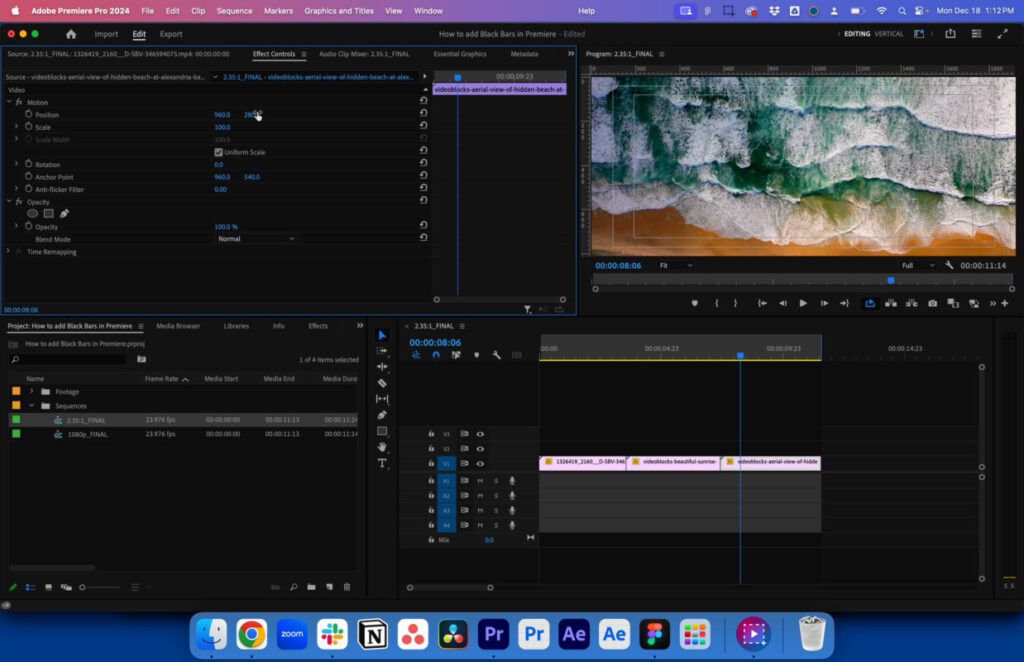Select the Track Select Forward tool

(x=382, y=351)
